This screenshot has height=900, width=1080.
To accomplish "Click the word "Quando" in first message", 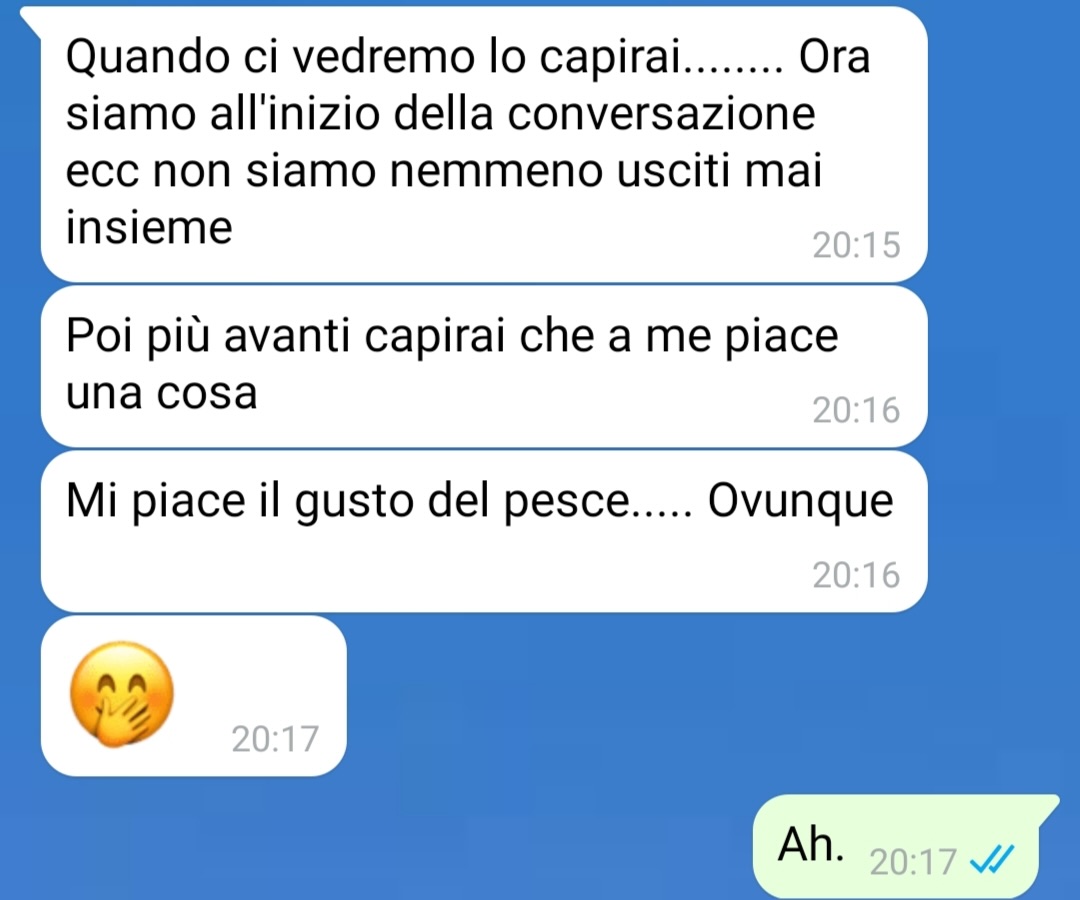I will pyautogui.click(x=147, y=58).
